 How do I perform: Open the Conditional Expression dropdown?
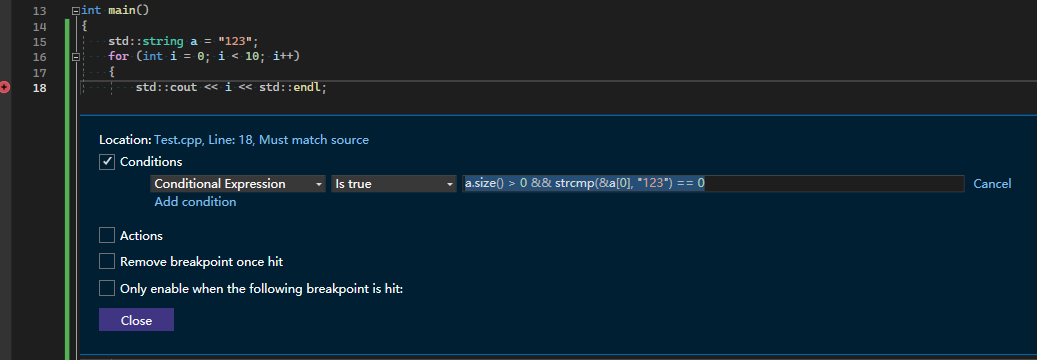tap(238, 184)
